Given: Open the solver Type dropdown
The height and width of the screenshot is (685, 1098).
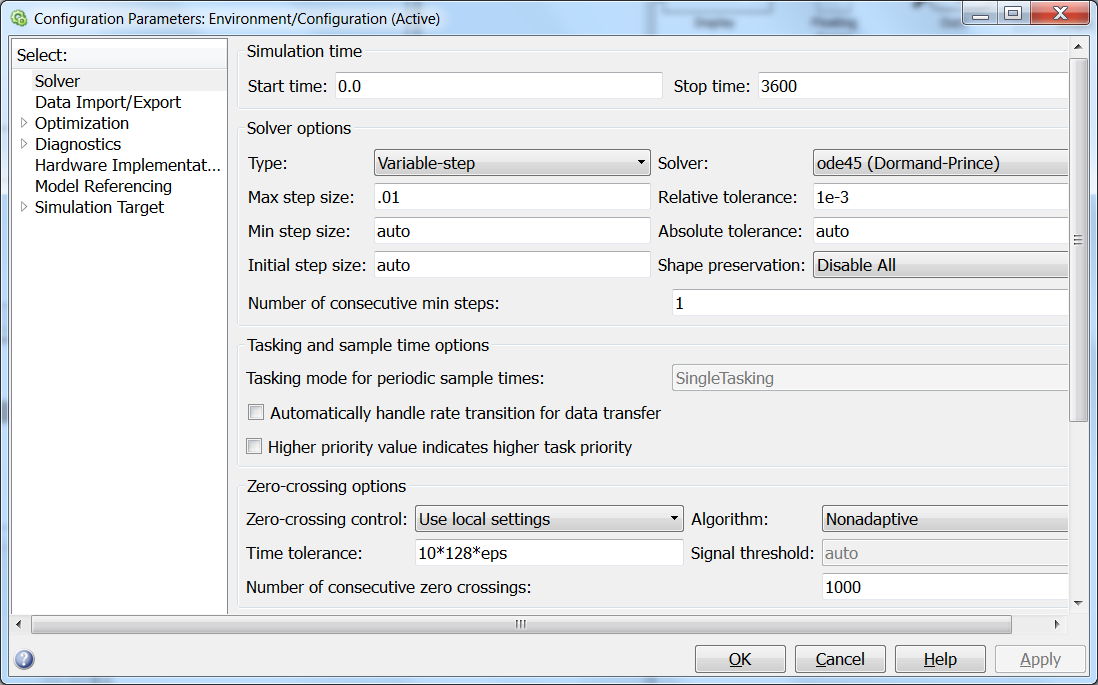Looking at the screenshot, I should (512, 163).
